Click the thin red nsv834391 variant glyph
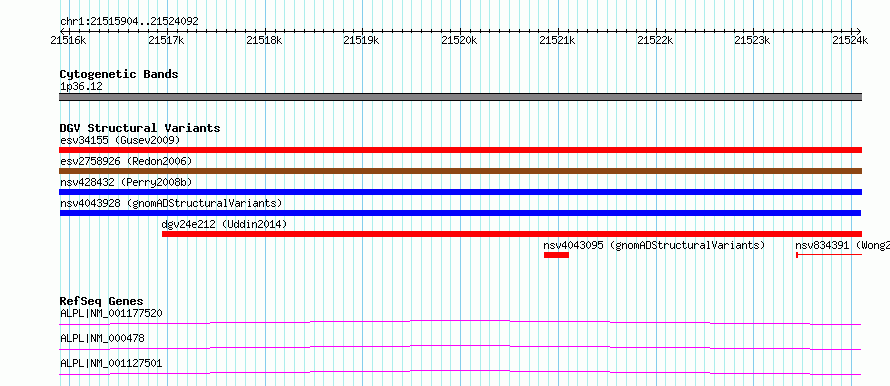Viewport: 890px width, 386px height. (829, 255)
